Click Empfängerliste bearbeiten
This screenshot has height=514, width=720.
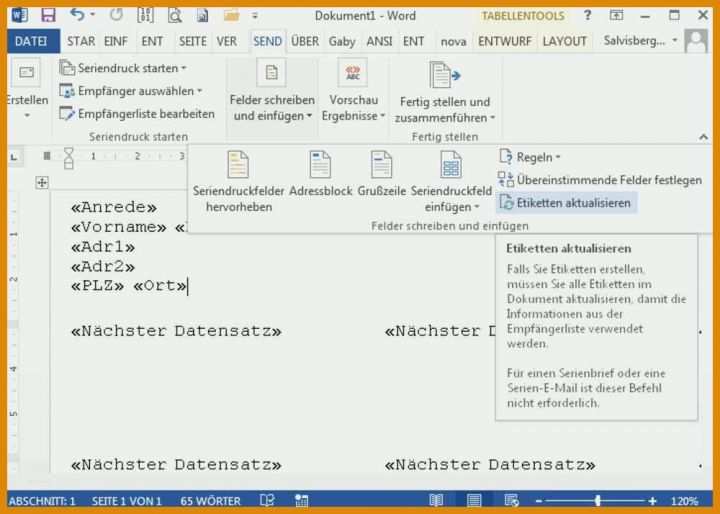137,113
